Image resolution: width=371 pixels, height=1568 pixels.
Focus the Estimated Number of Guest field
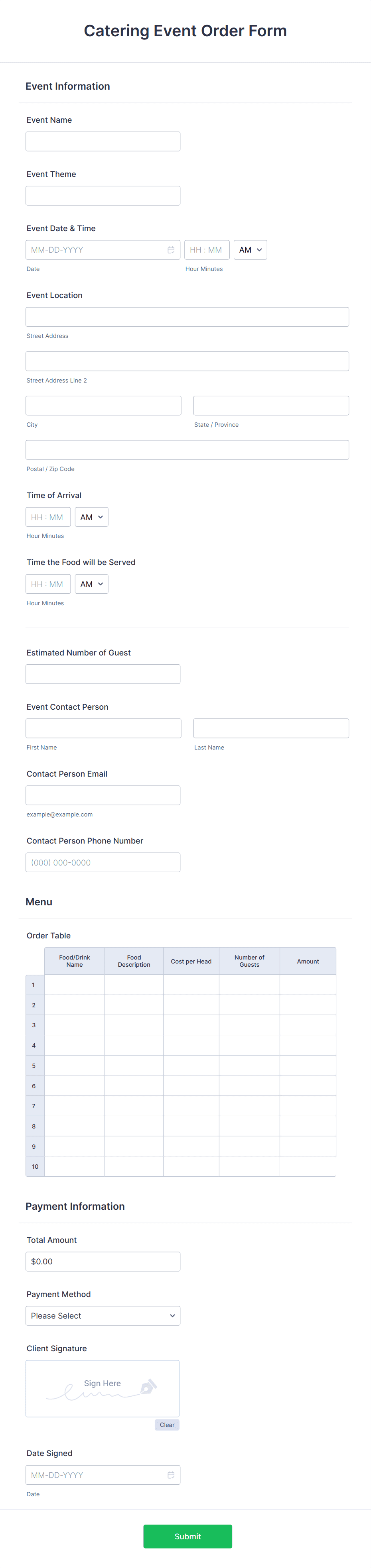pos(103,673)
